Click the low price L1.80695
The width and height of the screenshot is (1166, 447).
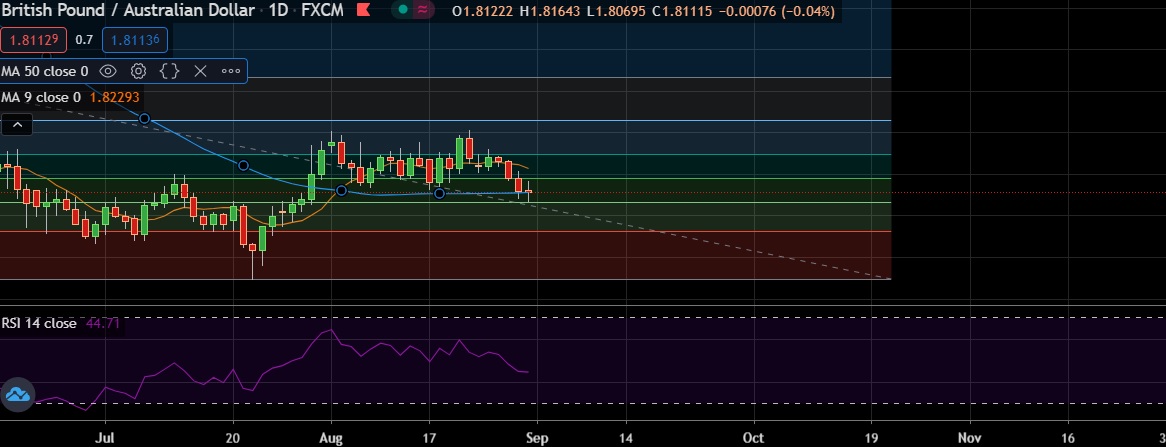(x=616, y=11)
